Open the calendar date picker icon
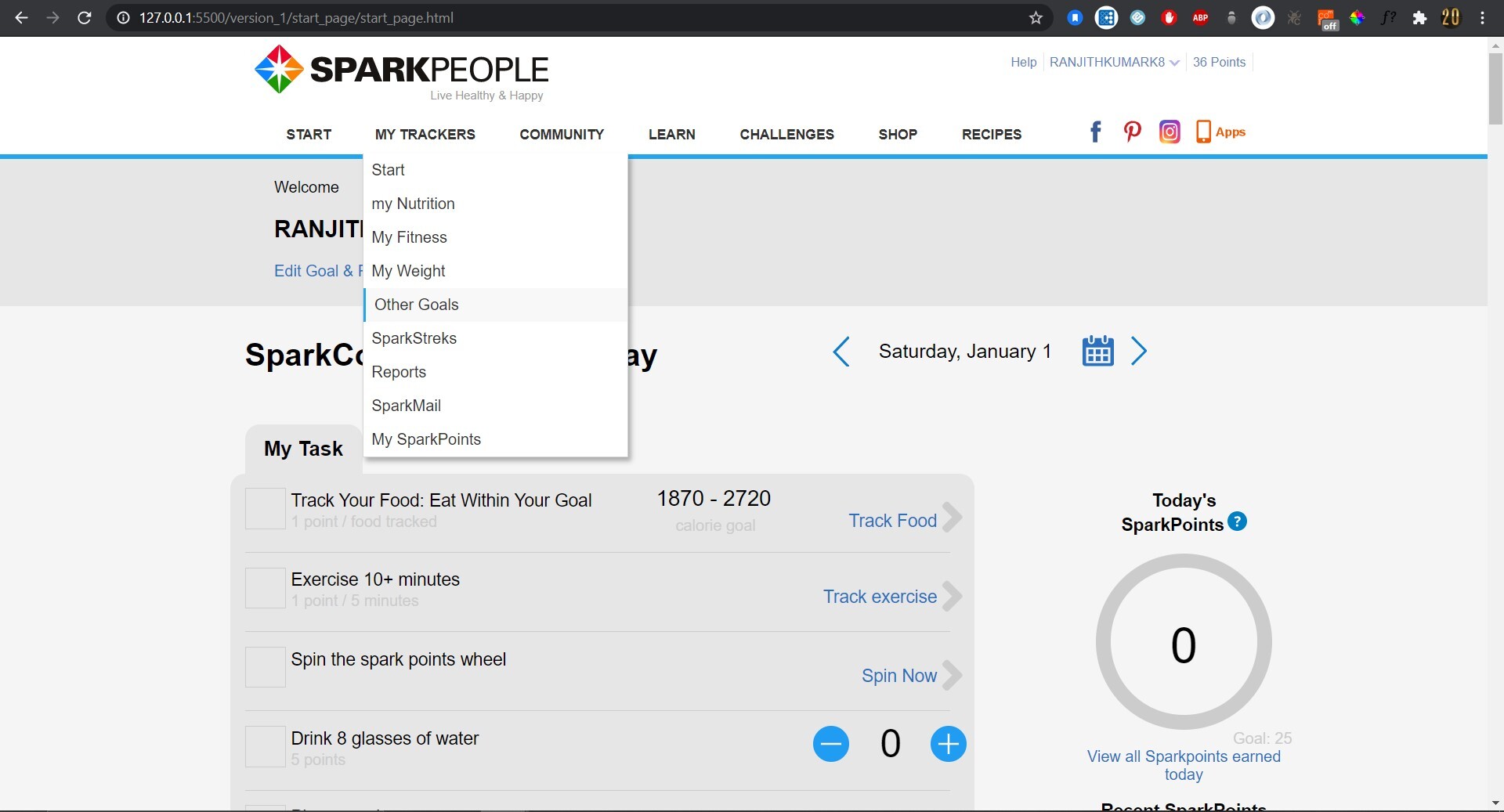 (x=1097, y=351)
